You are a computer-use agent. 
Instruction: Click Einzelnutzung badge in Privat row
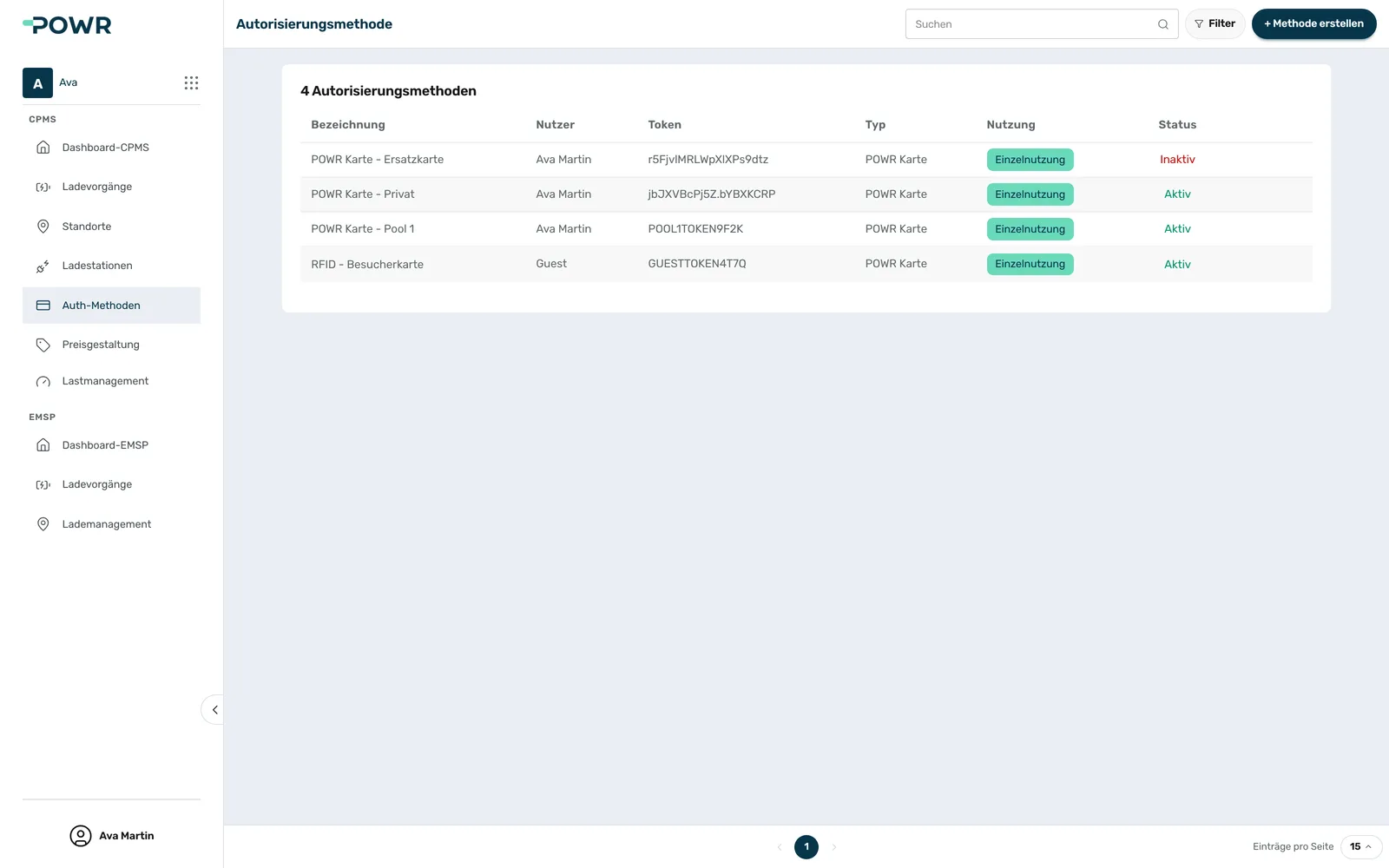[1030, 194]
